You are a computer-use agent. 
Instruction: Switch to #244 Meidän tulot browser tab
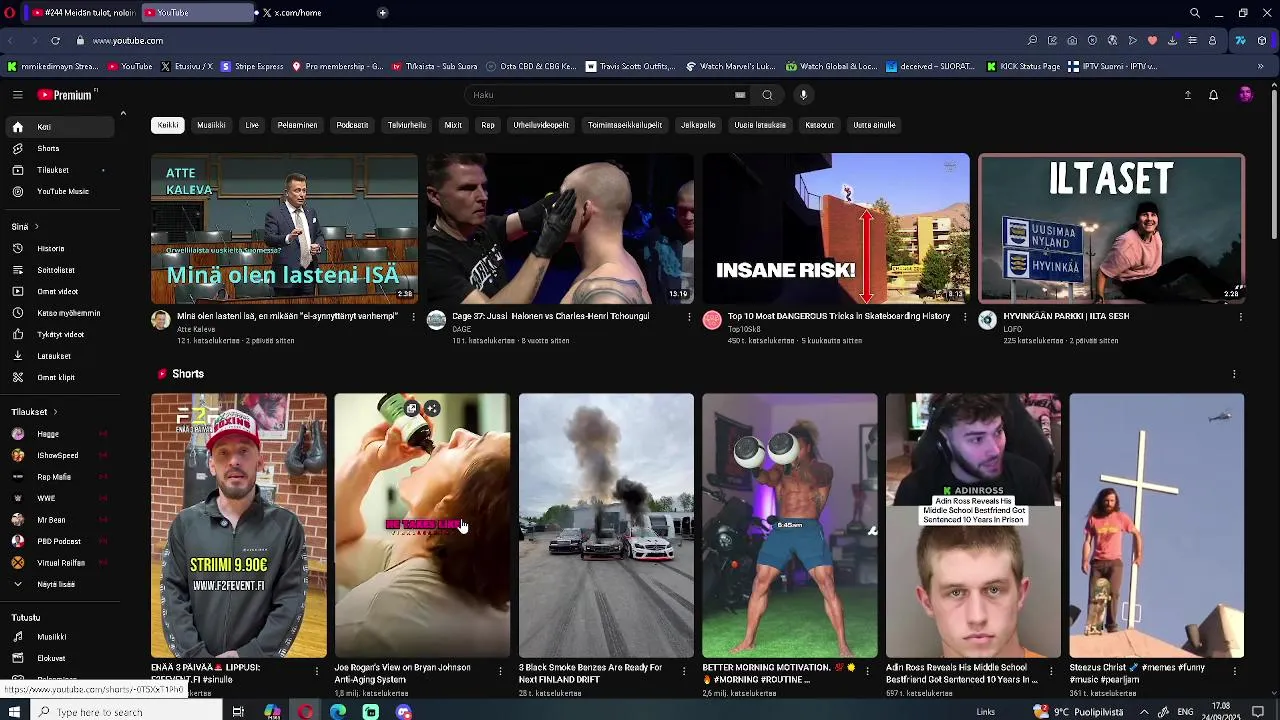click(x=82, y=13)
